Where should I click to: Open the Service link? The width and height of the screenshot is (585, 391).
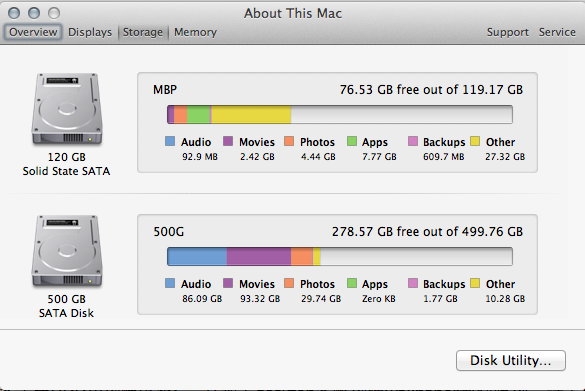[x=557, y=32]
